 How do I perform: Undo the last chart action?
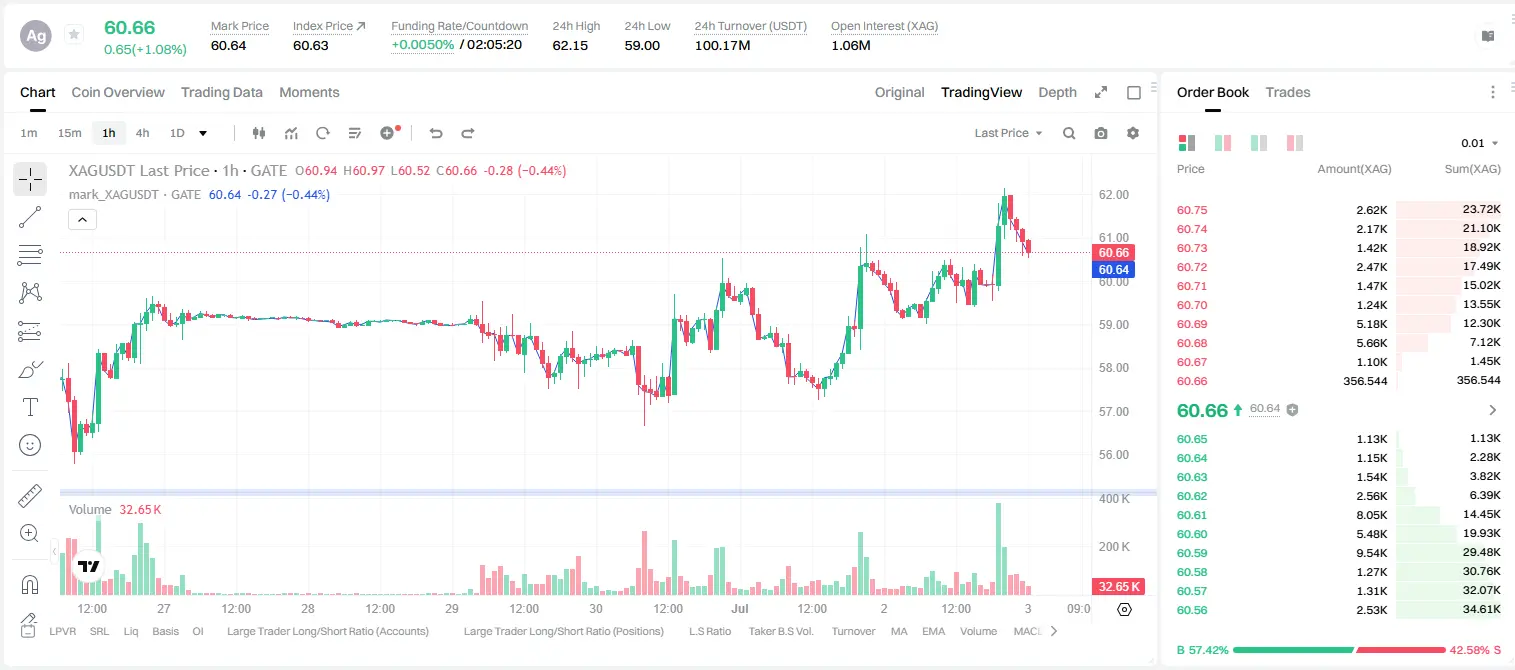[435, 133]
